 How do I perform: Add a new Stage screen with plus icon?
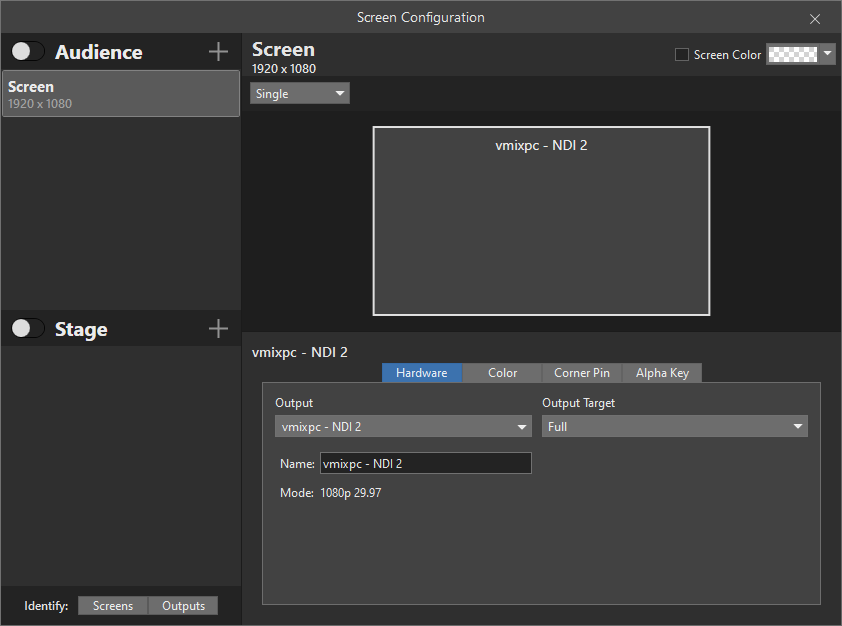point(218,329)
